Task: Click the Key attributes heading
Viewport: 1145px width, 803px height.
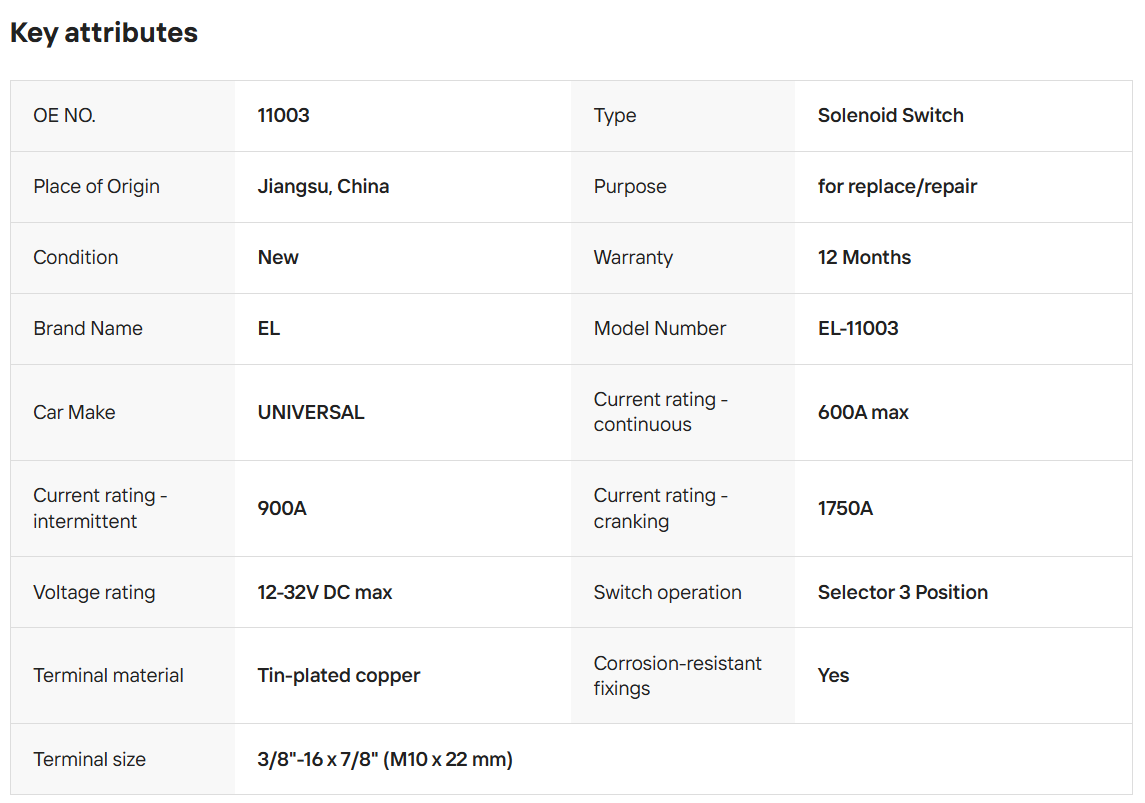Action: point(104,33)
